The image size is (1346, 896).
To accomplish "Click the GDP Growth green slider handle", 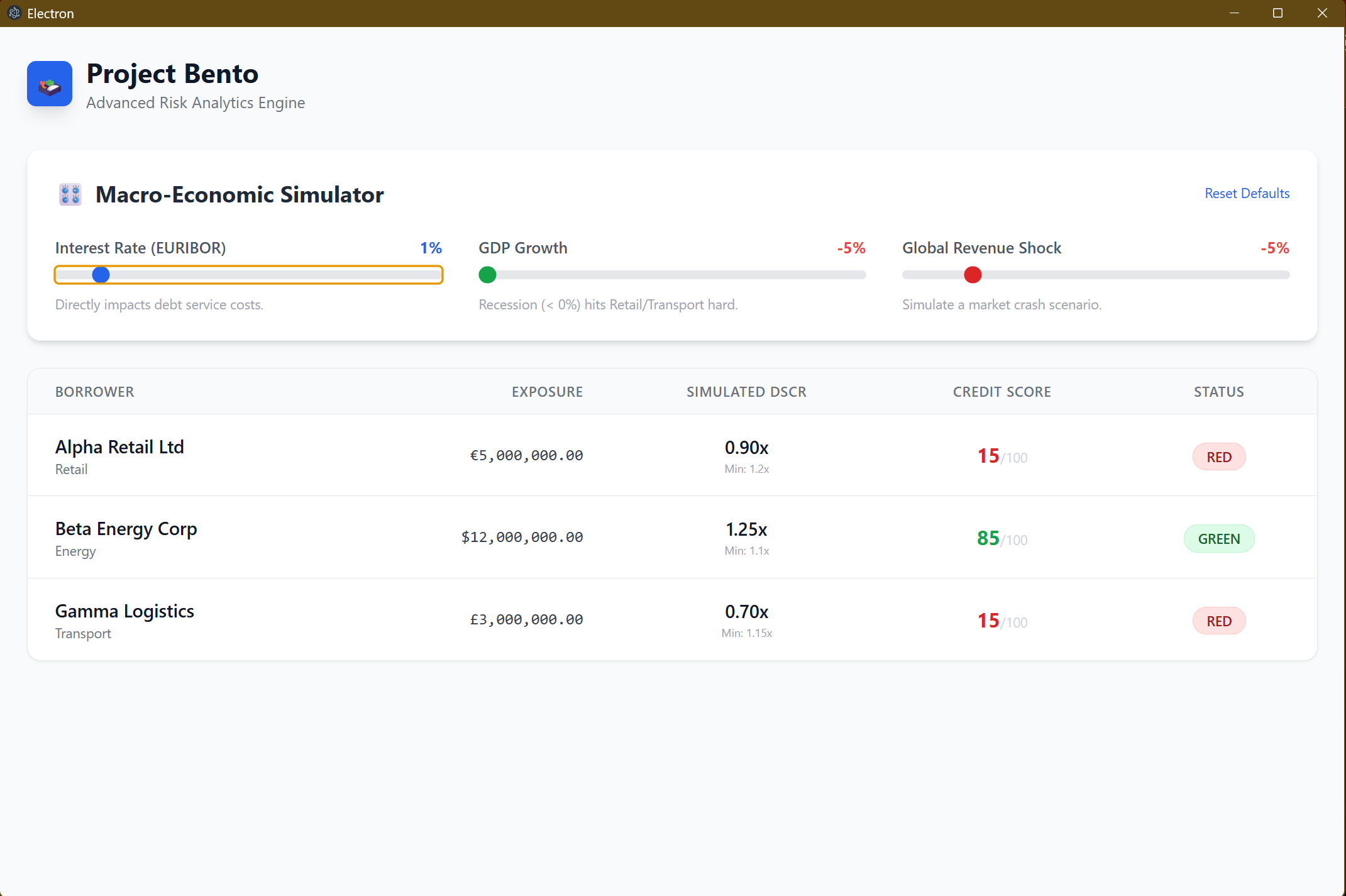I will click(487, 275).
